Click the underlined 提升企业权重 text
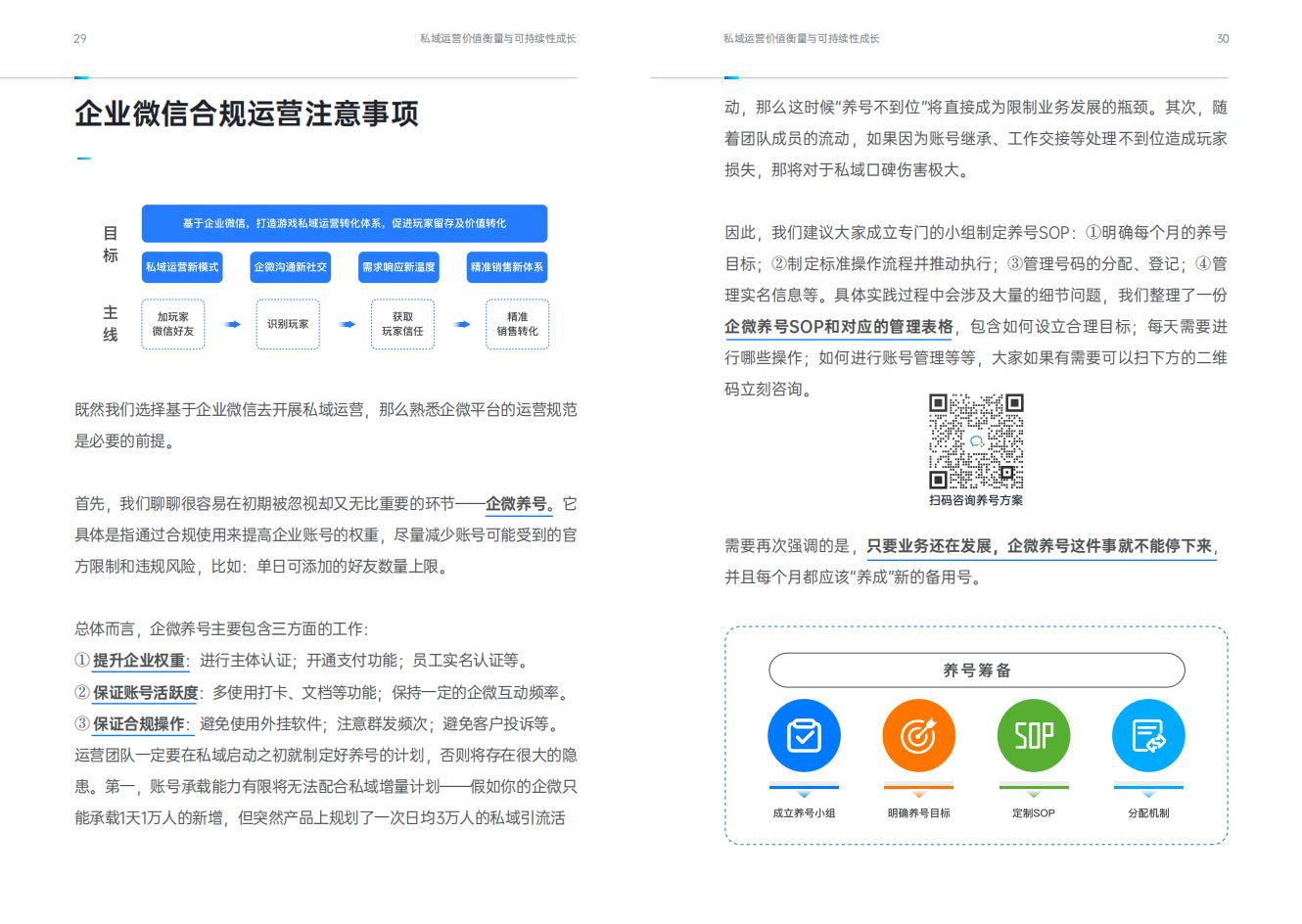Screen dimensions: 1302x924 click(139, 661)
